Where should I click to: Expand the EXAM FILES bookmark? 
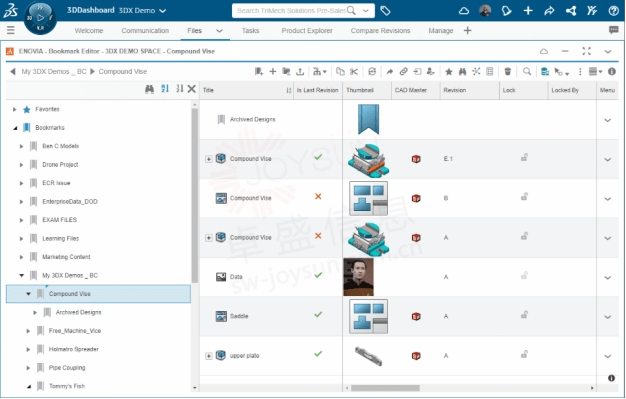click(x=22, y=220)
